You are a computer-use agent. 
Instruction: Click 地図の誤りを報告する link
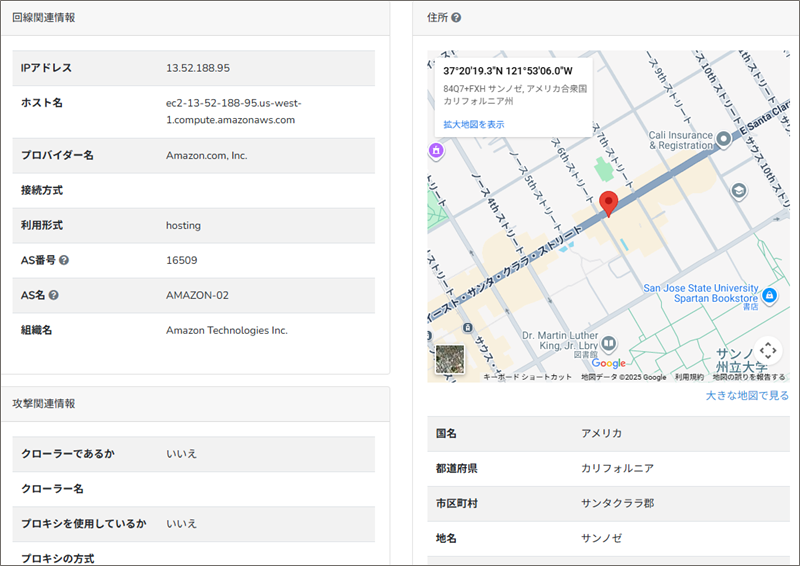[749, 377]
